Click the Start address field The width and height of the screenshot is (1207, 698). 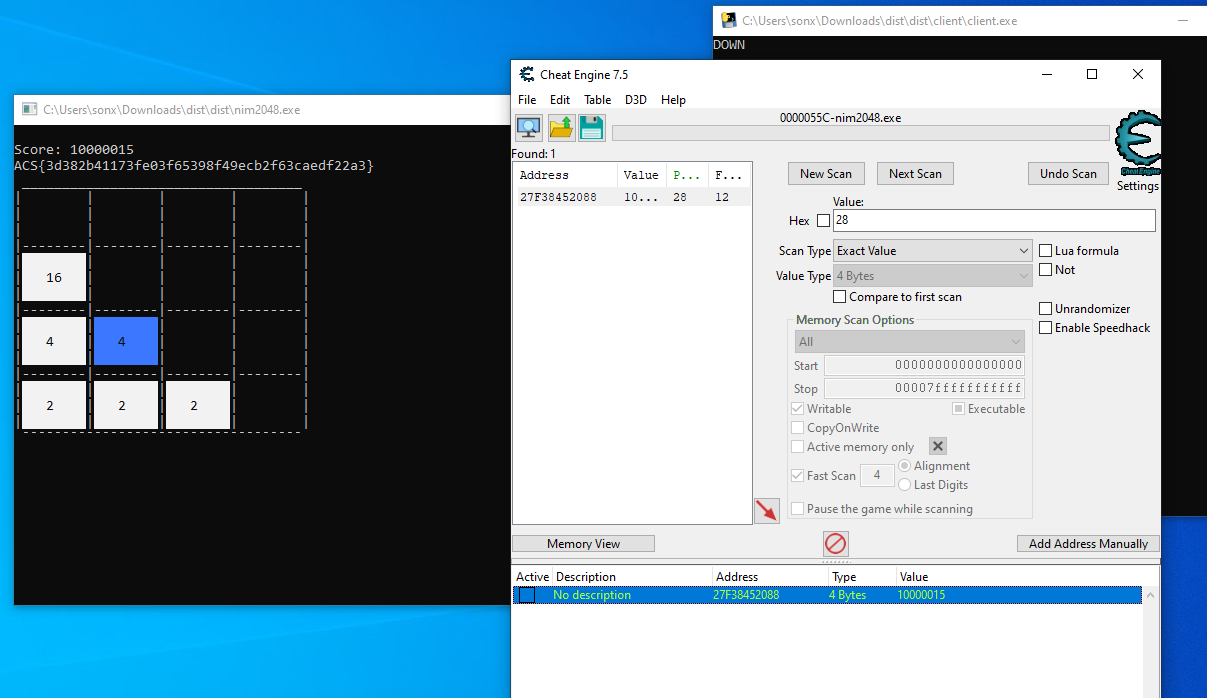(x=924, y=366)
